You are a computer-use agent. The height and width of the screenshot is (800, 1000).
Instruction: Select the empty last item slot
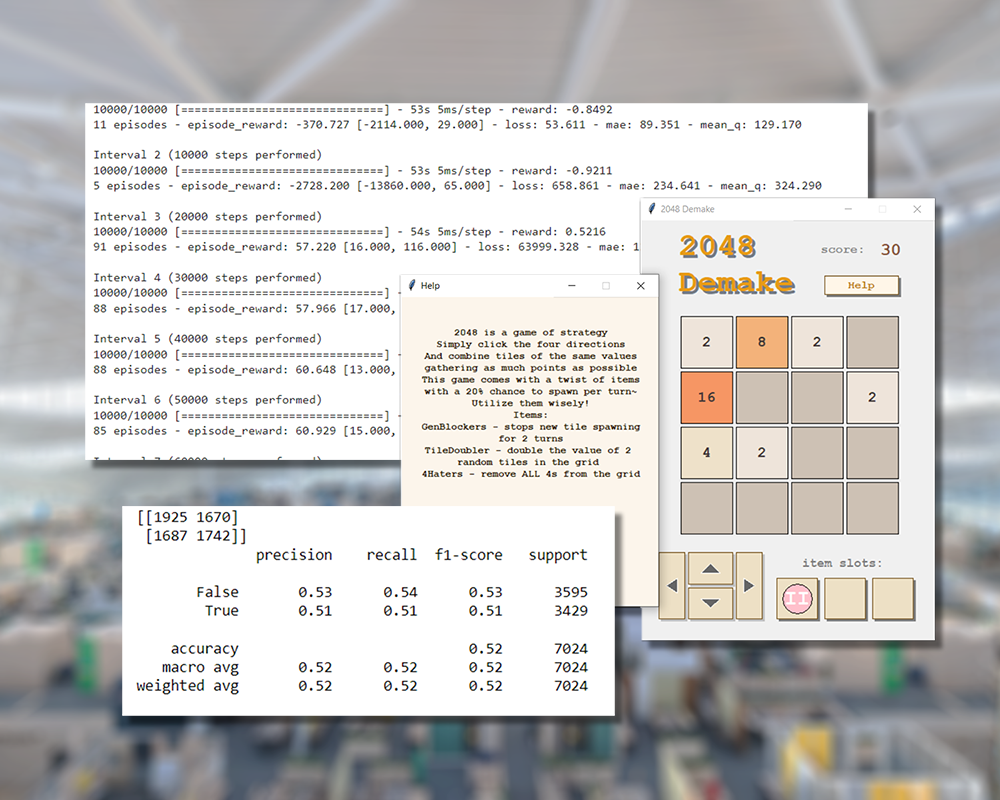pyautogui.click(x=893, y=599)
